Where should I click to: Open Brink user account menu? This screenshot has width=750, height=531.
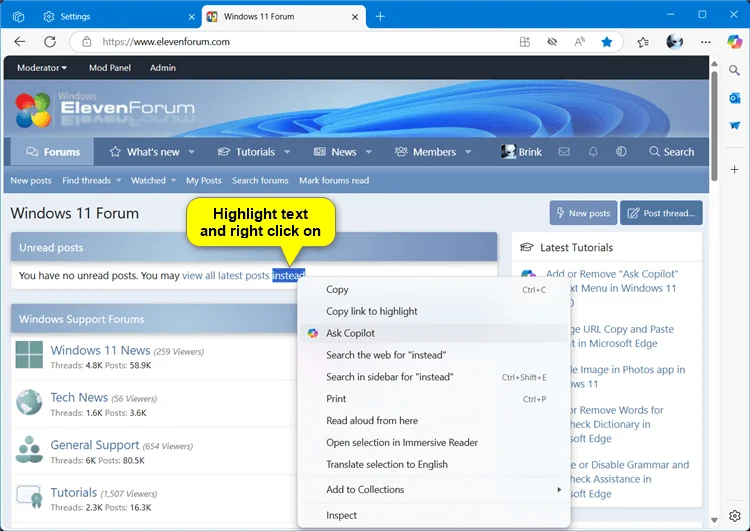[521, 152]
